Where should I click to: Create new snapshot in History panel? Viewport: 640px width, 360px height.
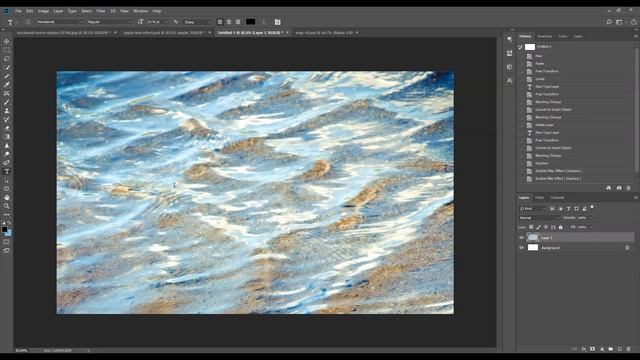[619, 188]
